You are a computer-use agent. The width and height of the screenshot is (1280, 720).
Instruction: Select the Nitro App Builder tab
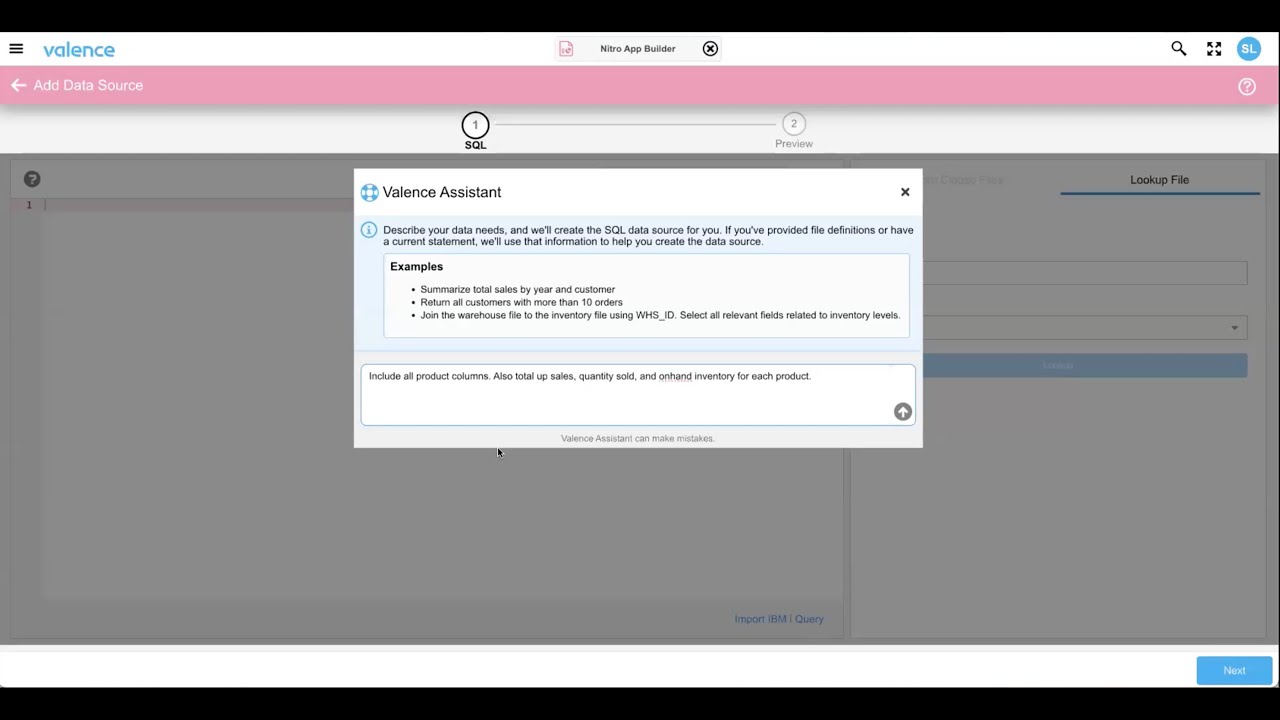[638, 49]
